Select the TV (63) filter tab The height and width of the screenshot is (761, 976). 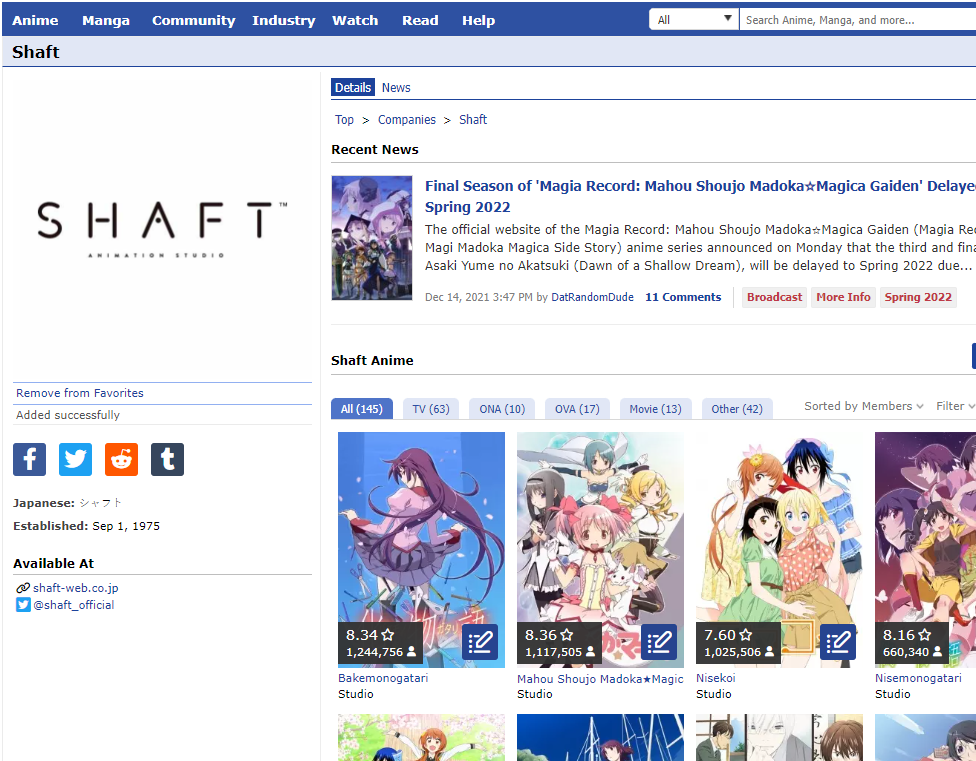point(431,409)
